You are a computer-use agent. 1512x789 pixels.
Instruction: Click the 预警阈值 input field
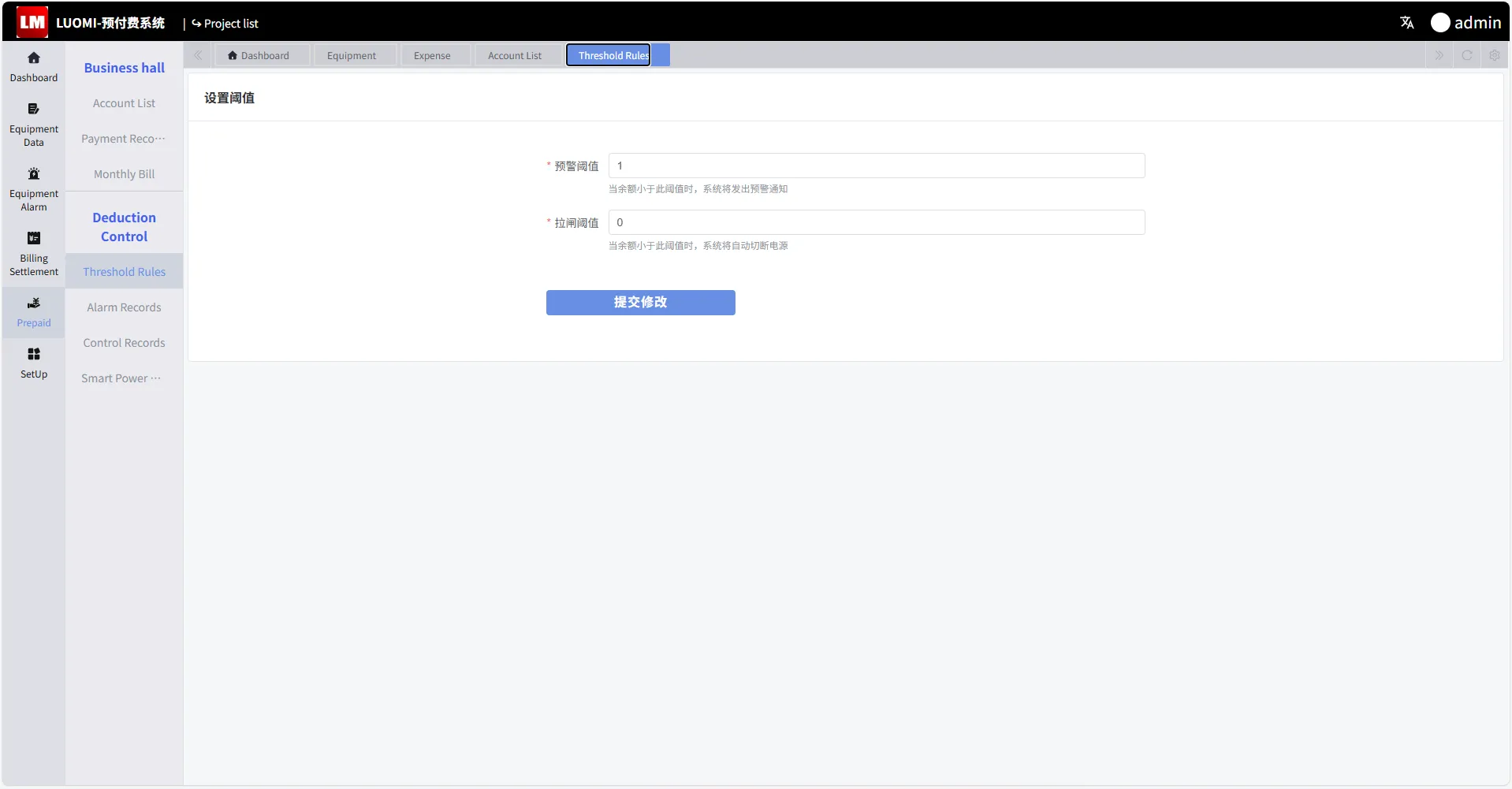(876, 166)
